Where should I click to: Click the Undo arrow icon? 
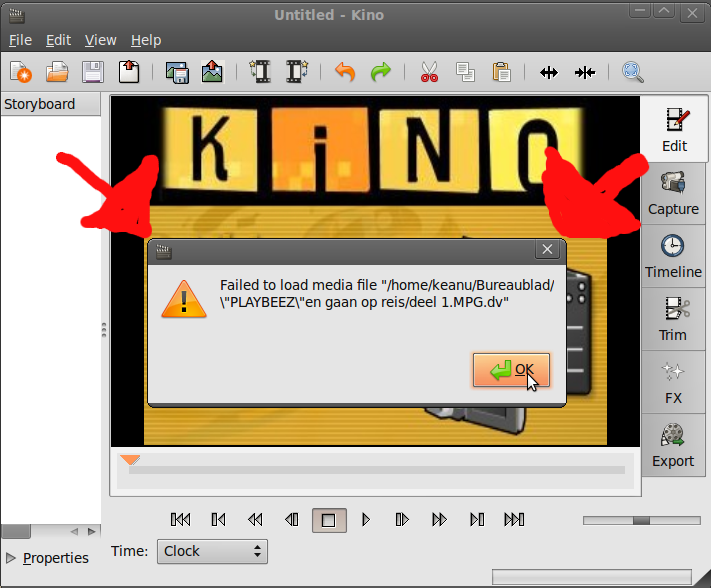point(345,72)
